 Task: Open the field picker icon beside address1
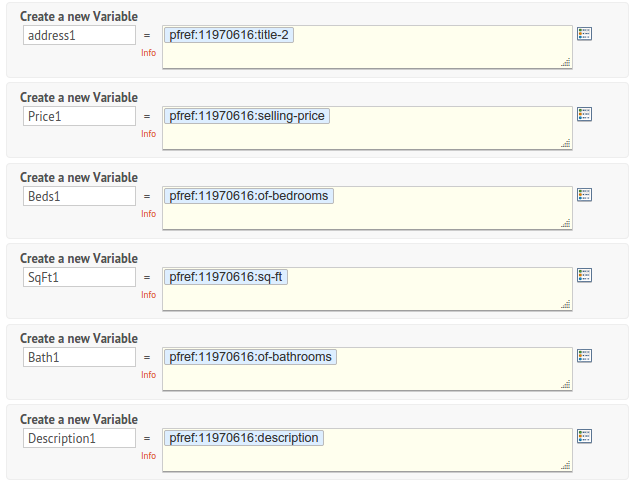585,33
